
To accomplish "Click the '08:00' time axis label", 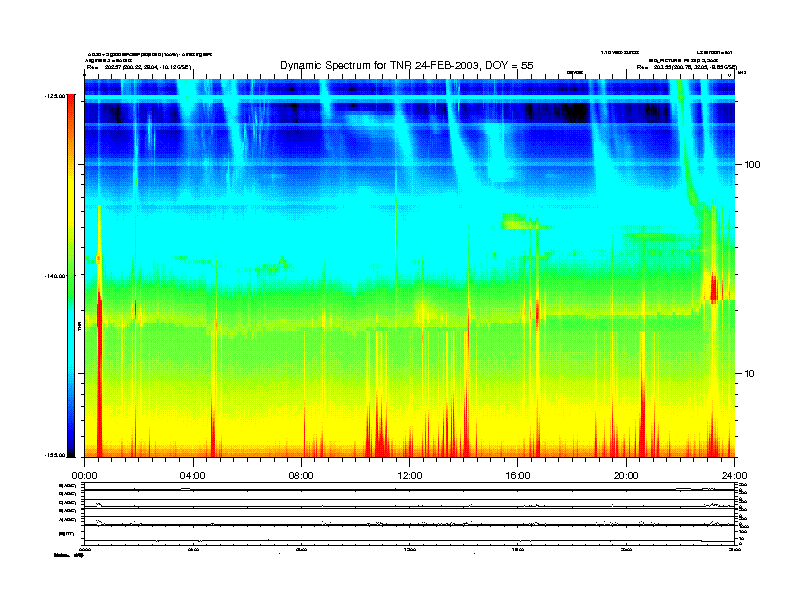I will click(301, 476).
